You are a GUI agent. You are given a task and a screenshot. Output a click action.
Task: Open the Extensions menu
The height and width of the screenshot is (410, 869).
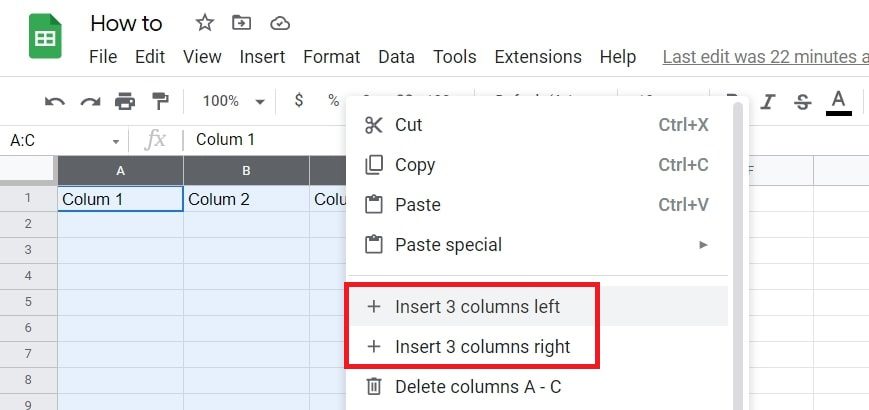coord(538,57)
